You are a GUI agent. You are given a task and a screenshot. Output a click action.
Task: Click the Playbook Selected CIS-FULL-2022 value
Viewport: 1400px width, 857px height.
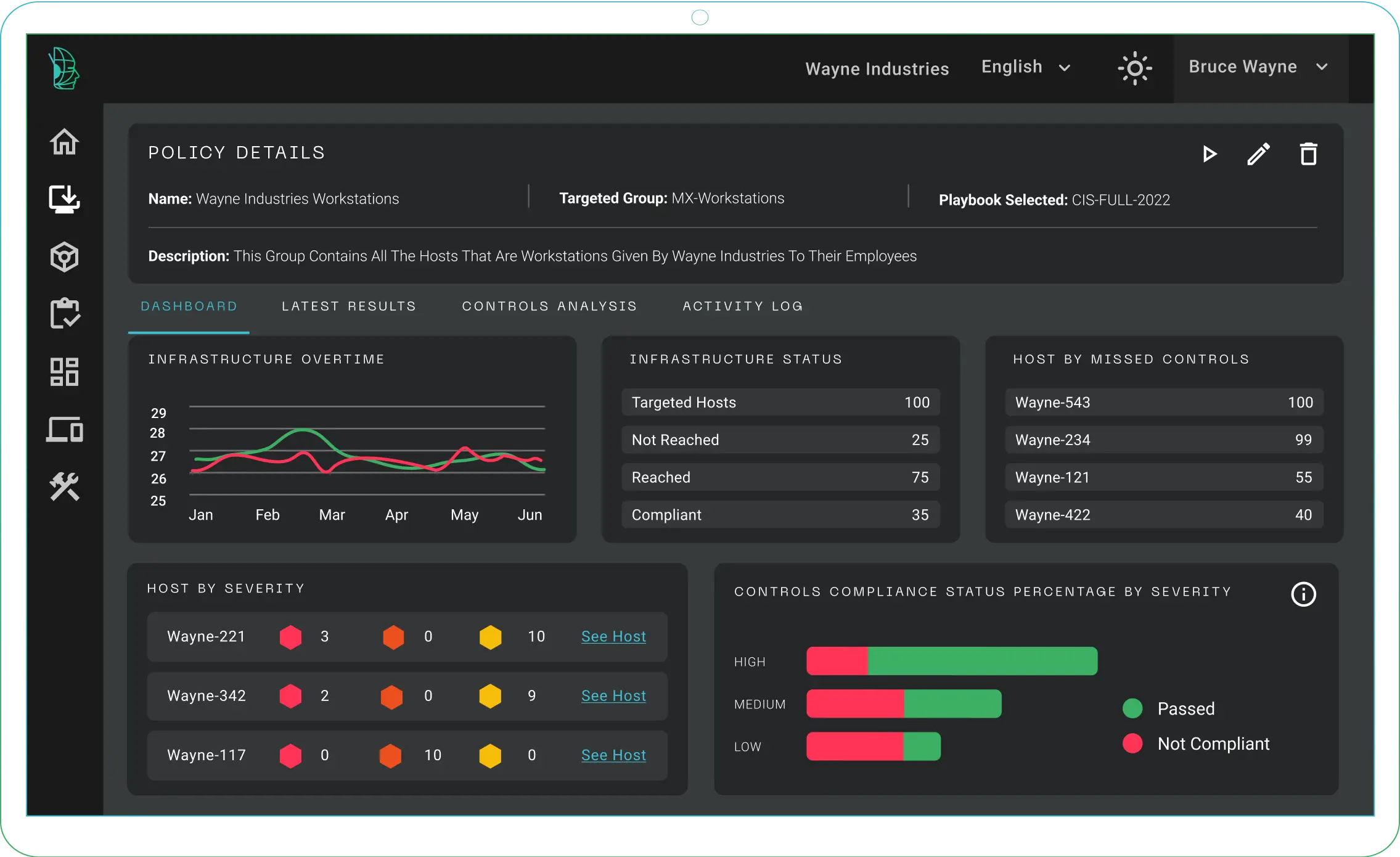(1121, 200)
